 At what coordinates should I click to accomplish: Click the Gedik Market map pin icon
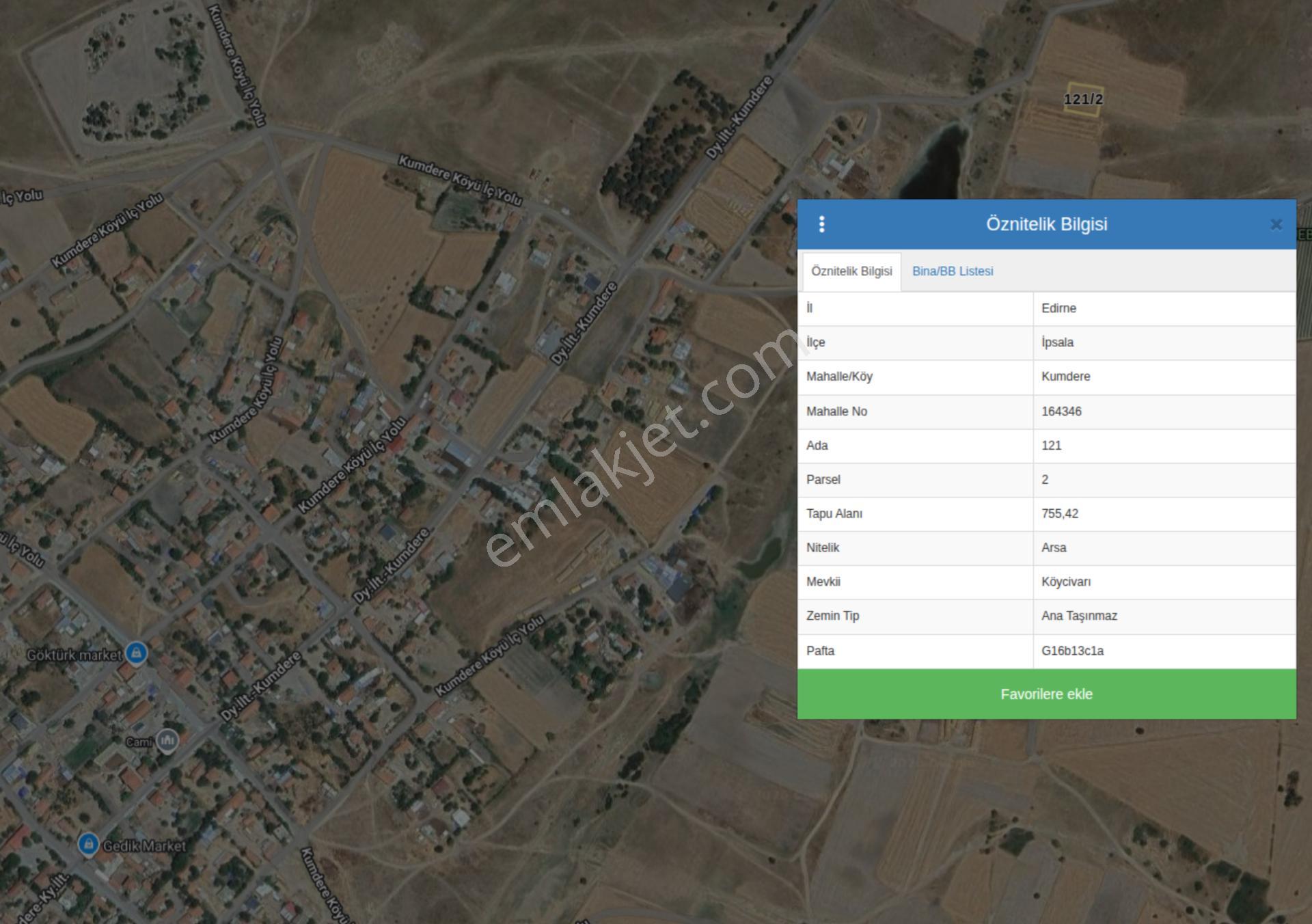(87, 843)
